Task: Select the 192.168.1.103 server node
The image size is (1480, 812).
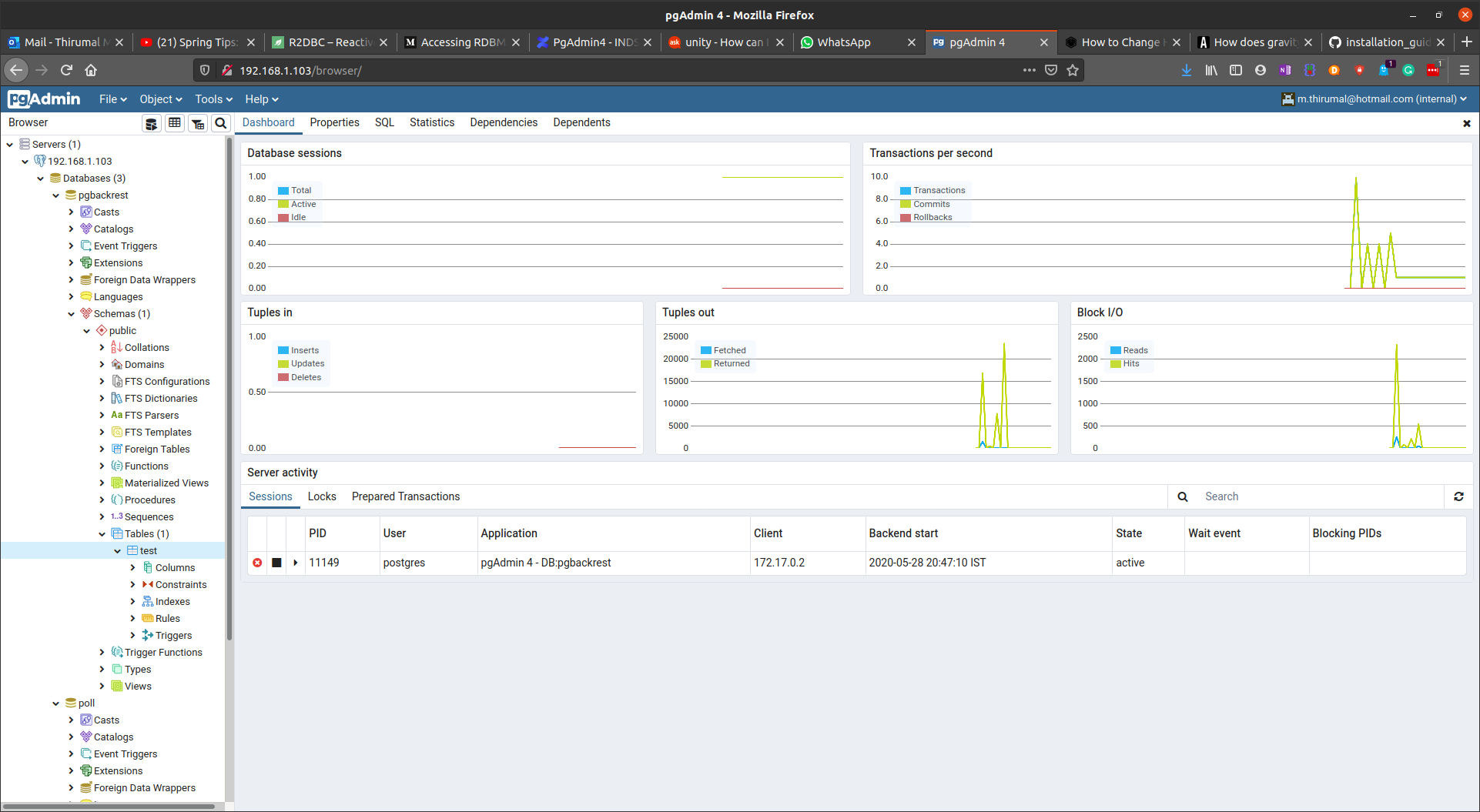Action: [79, 161]
